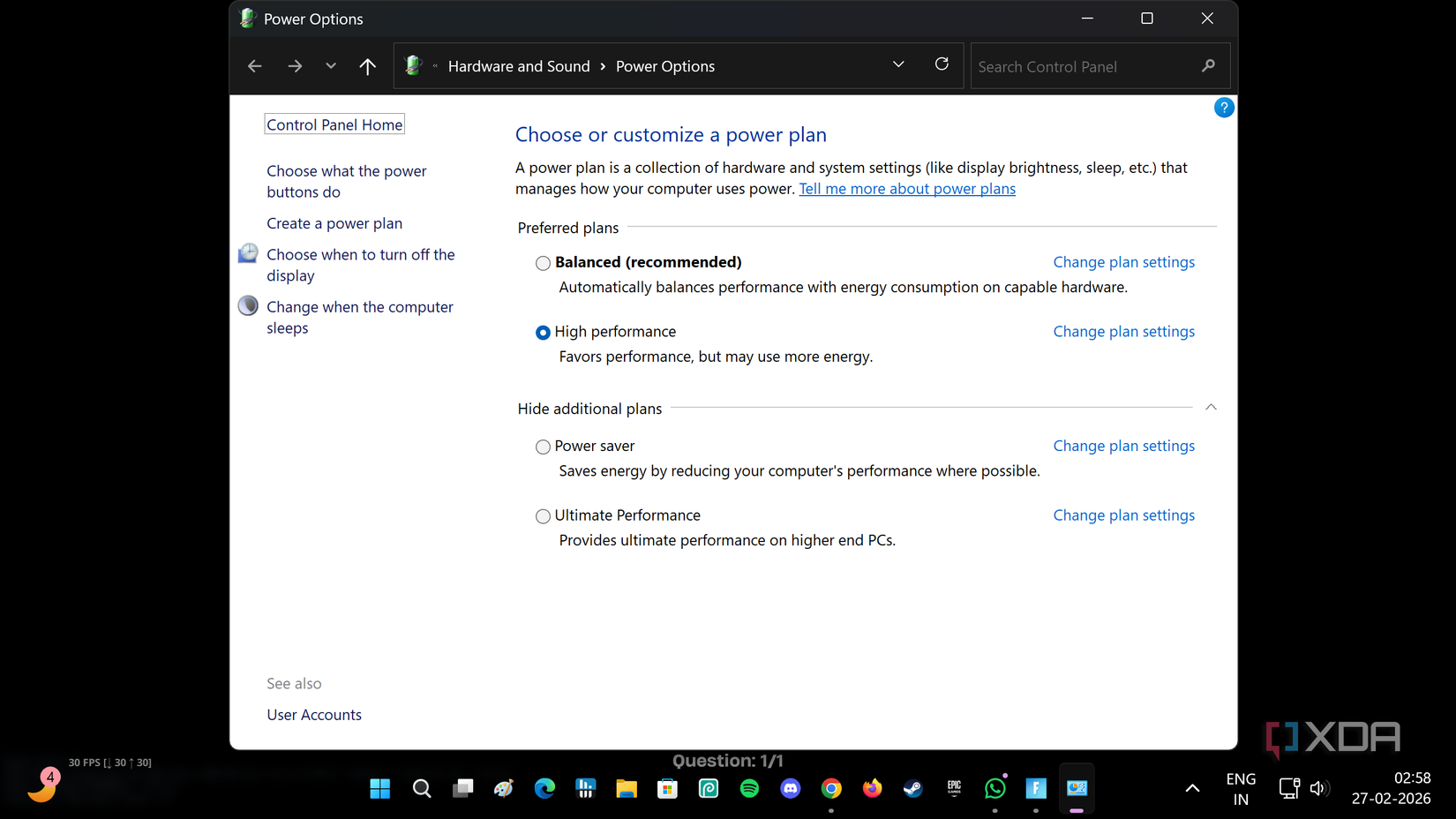Click the Control Panel taskbar icon

point(1077,788)
